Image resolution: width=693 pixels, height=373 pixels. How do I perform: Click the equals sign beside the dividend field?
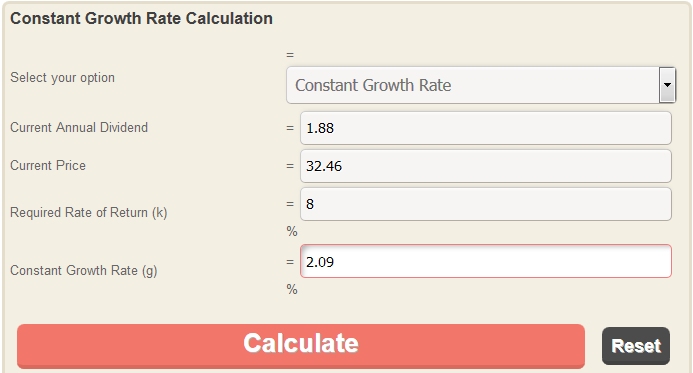coord(290,128)
